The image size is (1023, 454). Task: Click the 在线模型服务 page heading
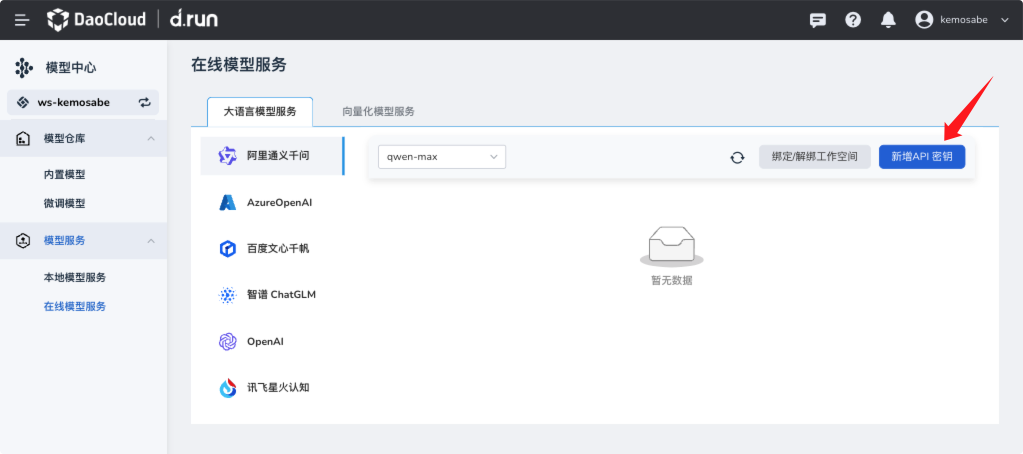pyautogui.click(x=239, y=65)
